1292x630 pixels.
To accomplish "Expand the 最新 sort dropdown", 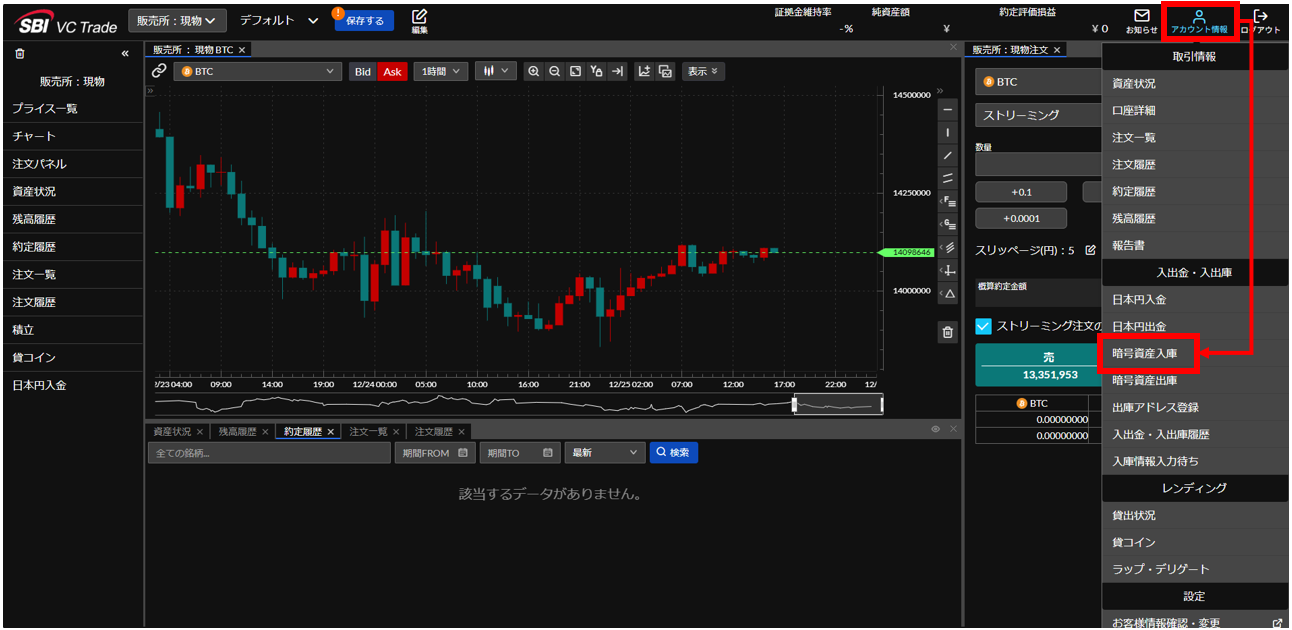I will click(x=604, y=453).
